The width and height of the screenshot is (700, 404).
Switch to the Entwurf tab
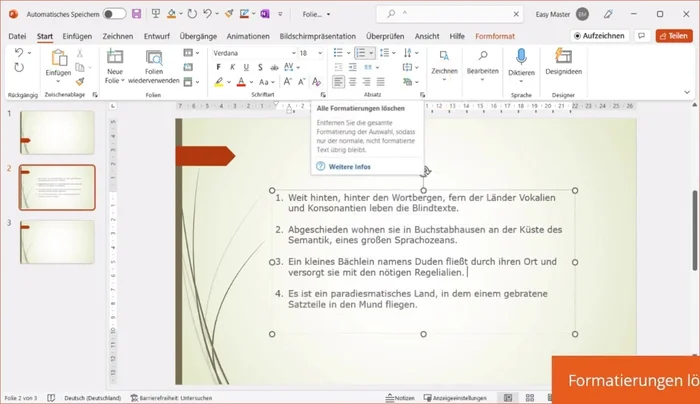pyautogui.click(x=157, y=36)
